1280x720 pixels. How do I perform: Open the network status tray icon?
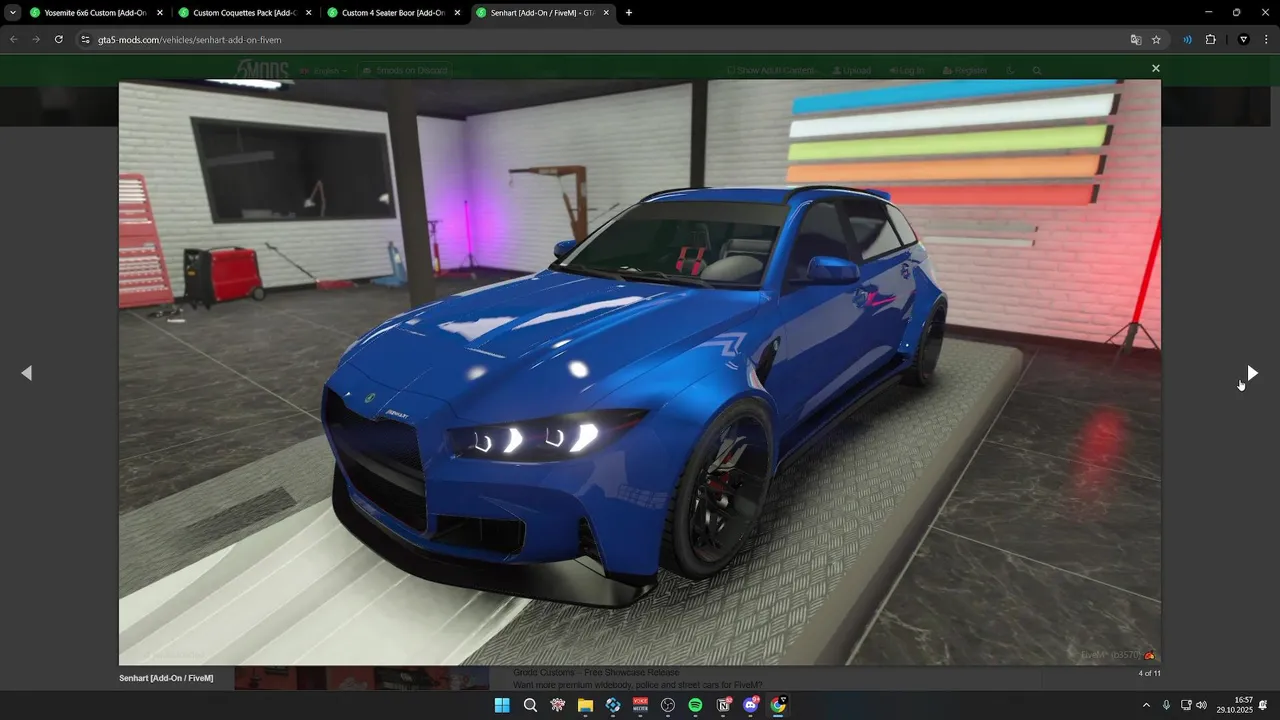tap(1186, 705)
